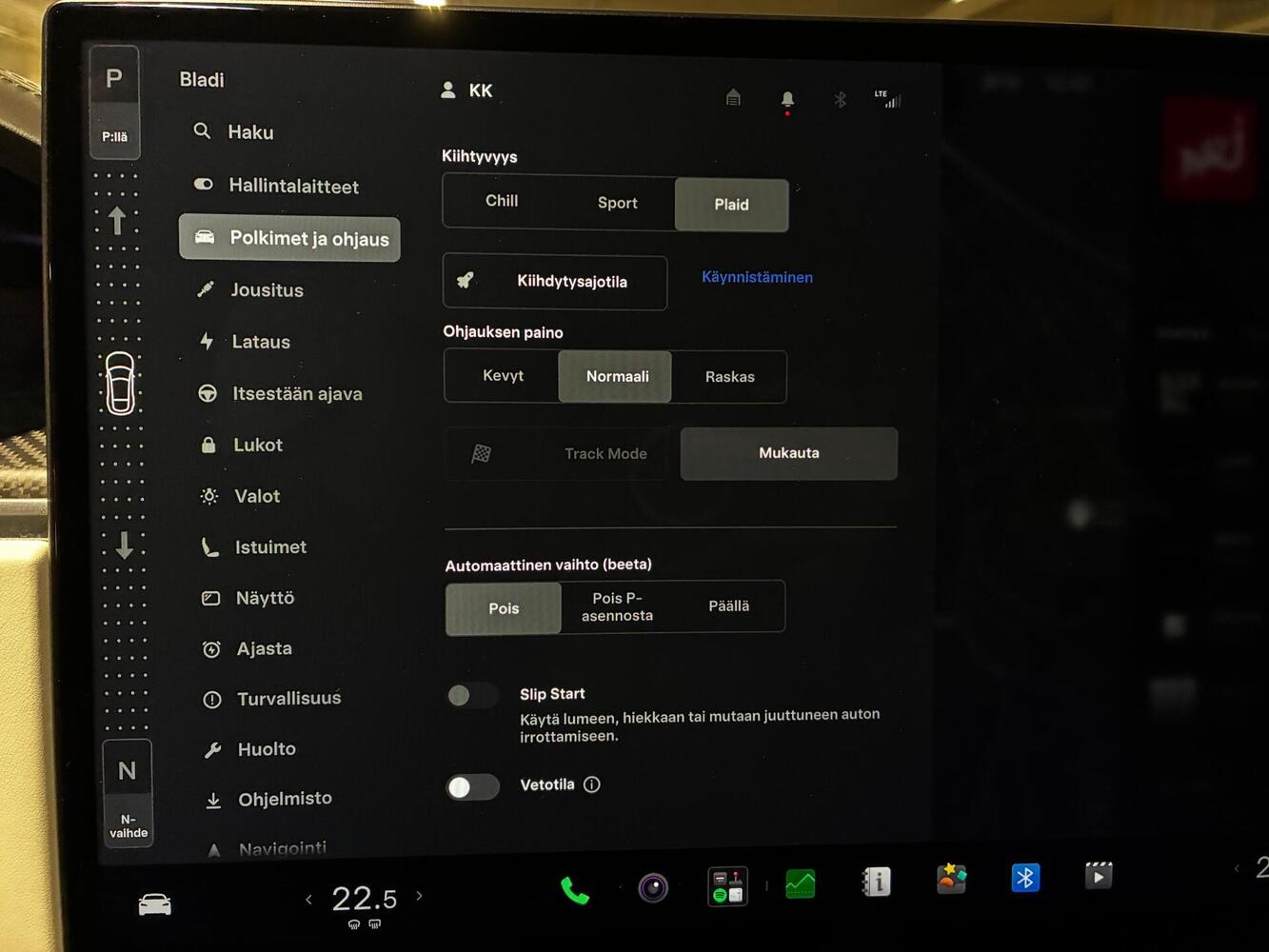The width and height of the screenshot is (1269, 952).
Task: Select Sport acceleration mode
Action: click(618, 203)
